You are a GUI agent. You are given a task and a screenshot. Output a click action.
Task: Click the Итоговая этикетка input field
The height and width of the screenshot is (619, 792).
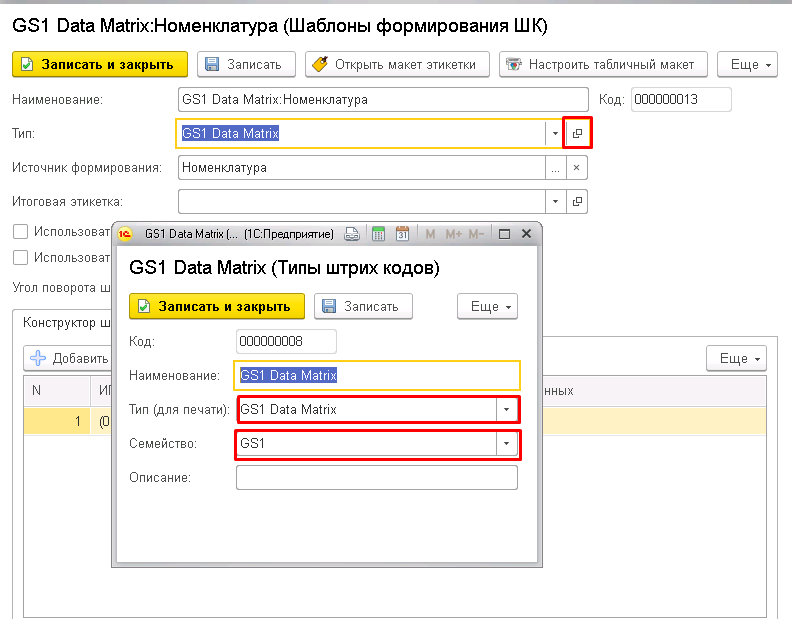[x=362, y=202]
